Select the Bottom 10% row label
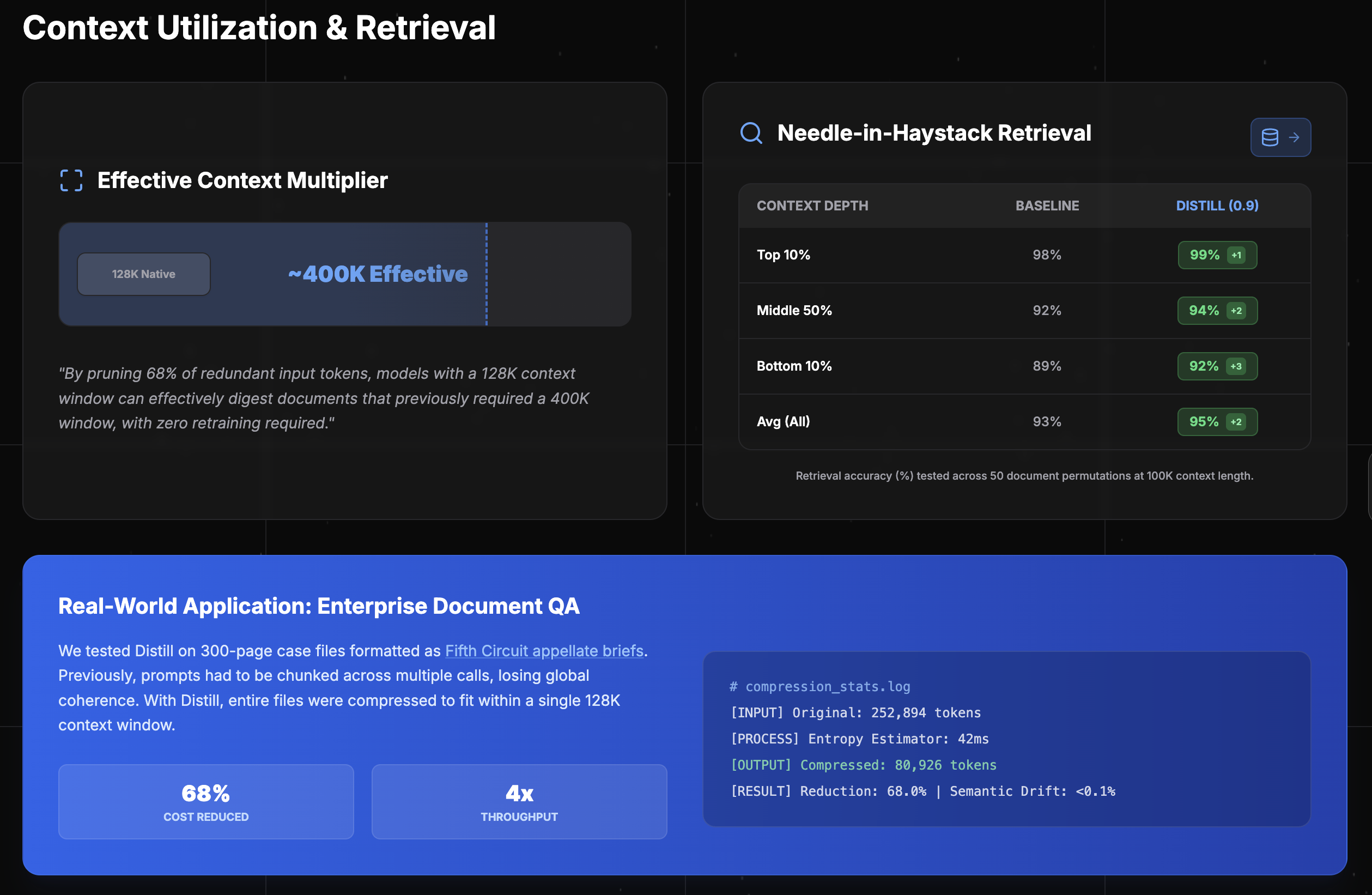Viewport: 1372px width, 895px height. pos(794,366)
